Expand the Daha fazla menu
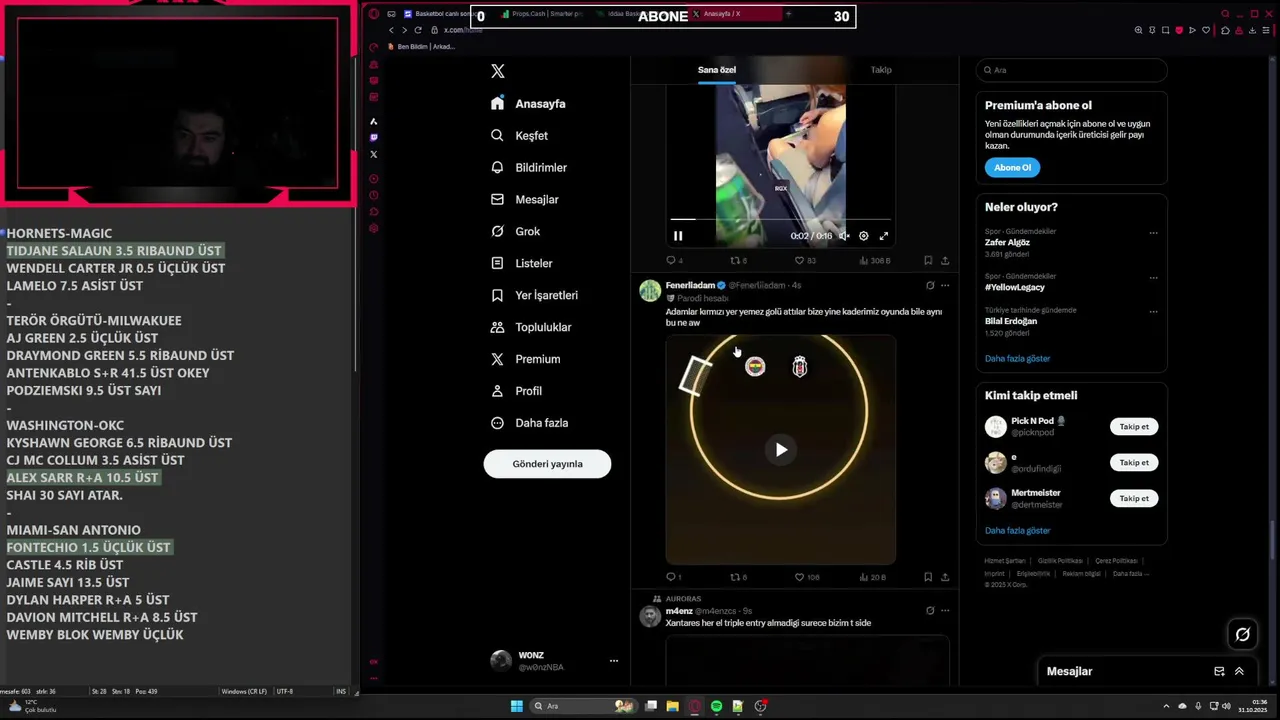The image size is (1280, 720). (529, 423)
